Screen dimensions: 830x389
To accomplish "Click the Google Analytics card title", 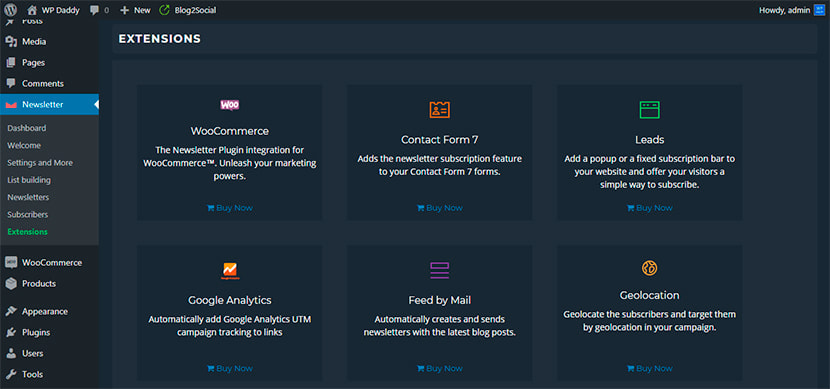I will click(230, 300).
